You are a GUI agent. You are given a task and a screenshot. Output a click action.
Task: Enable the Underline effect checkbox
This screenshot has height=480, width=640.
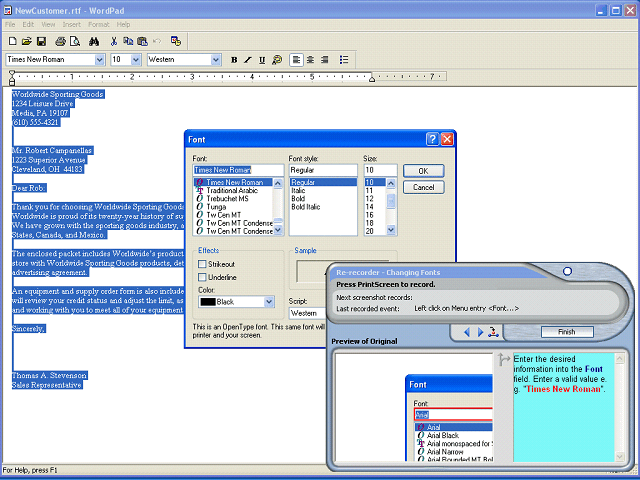(202, 277)
